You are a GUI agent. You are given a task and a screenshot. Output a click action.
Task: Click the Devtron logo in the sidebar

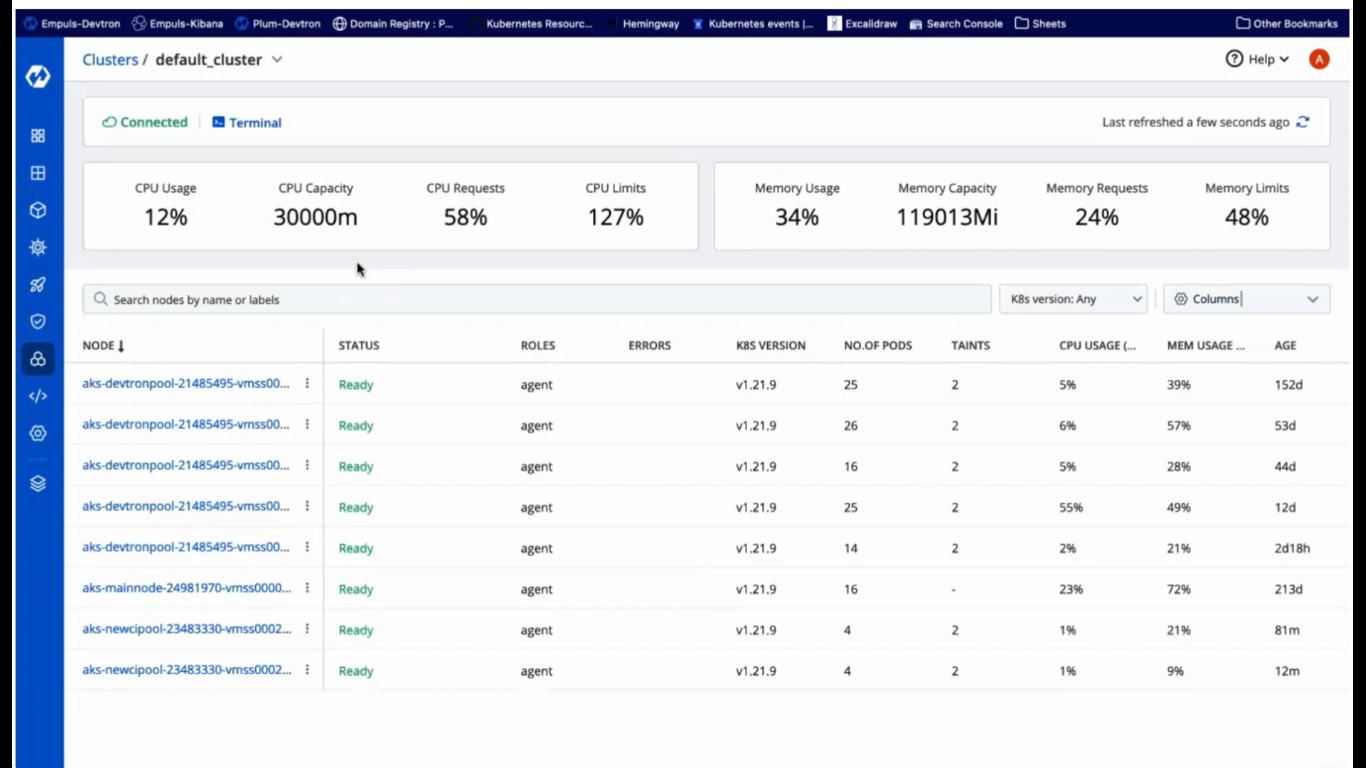(x=38, y=76)
